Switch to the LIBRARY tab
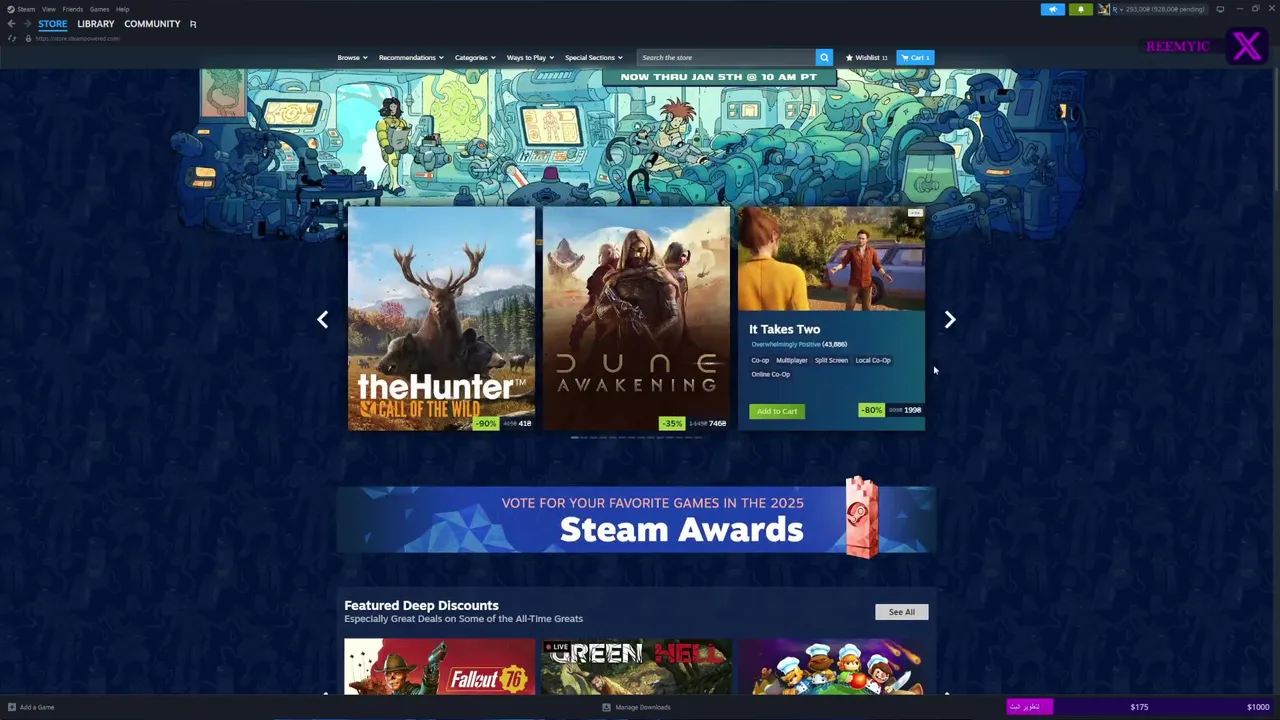Screen dimensions: 1280x720 tap(96, 24)
